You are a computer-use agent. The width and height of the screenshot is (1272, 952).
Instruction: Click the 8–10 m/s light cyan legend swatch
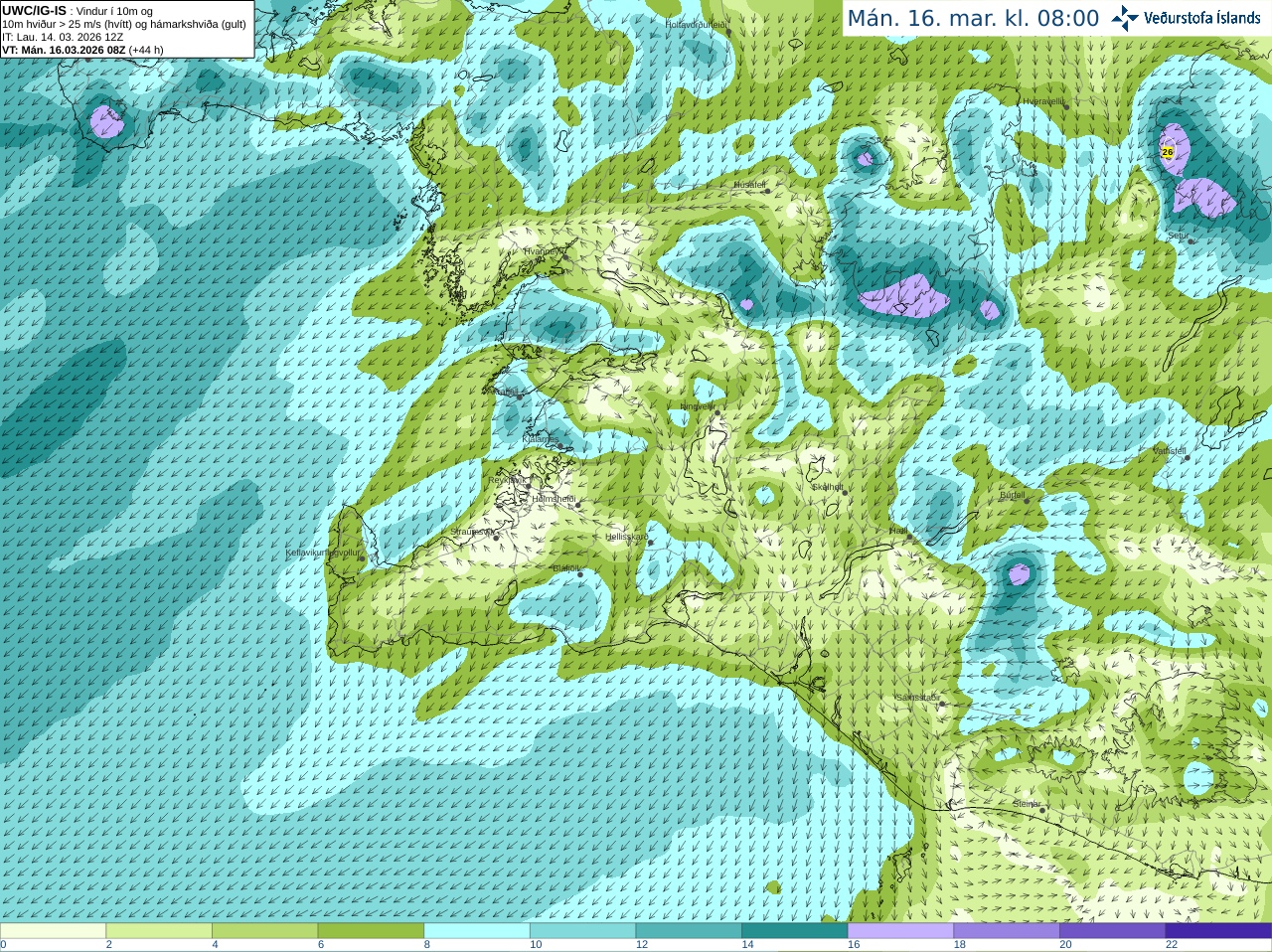click(x=477, y=931)
